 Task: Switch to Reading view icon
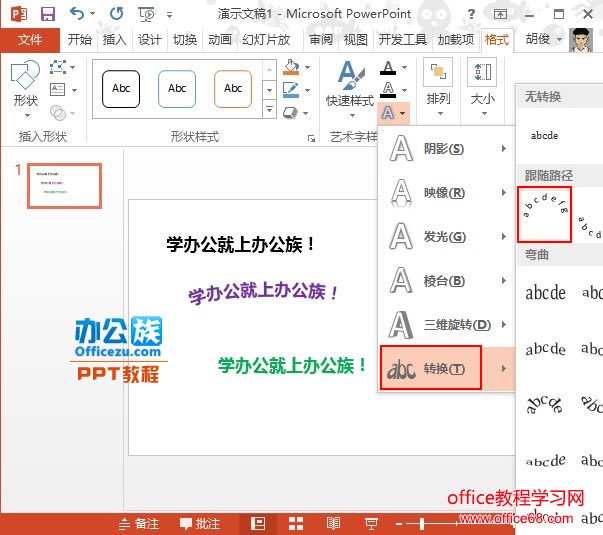(x=333, y=523)
